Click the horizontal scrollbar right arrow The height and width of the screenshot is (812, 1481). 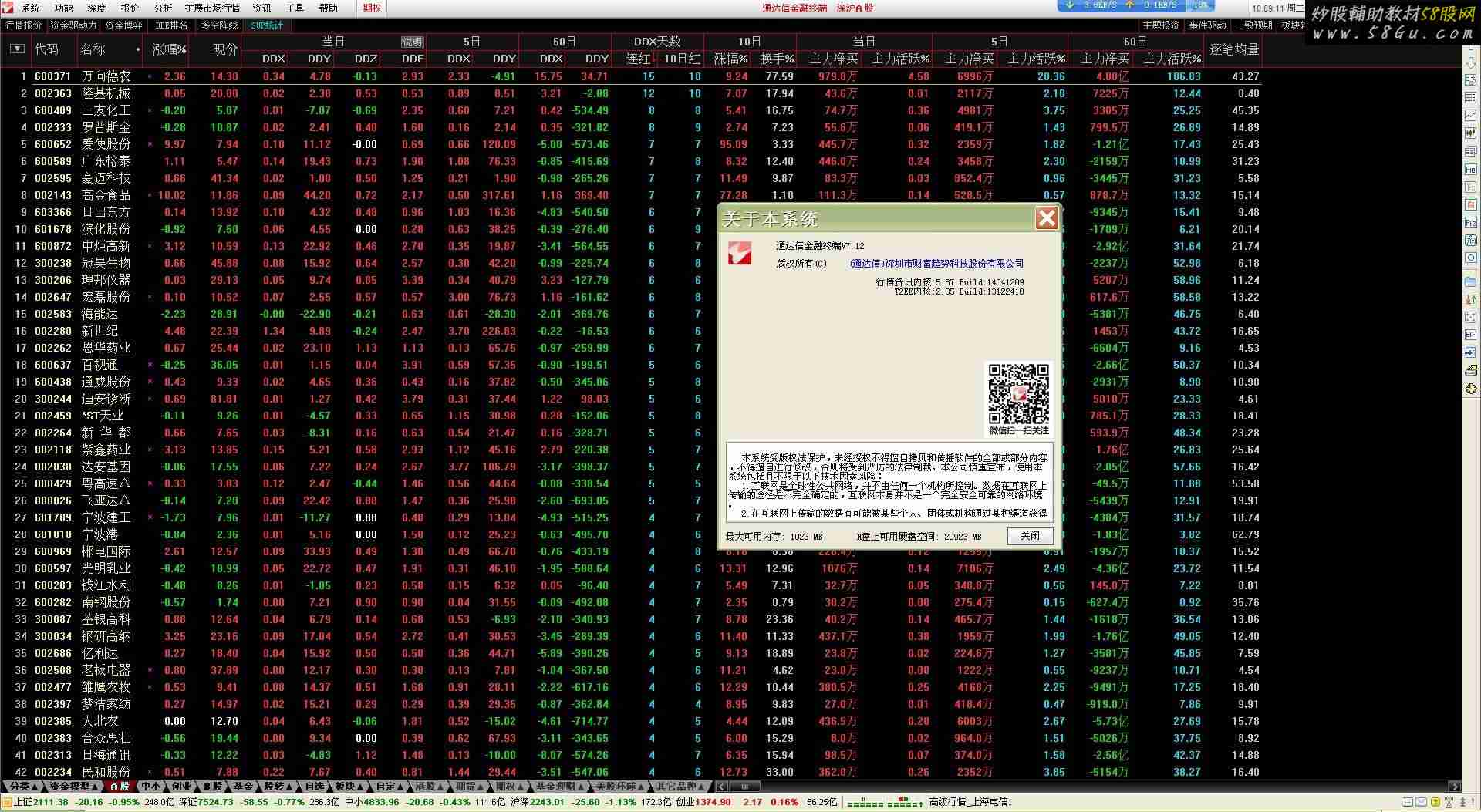pos(1455,787)
